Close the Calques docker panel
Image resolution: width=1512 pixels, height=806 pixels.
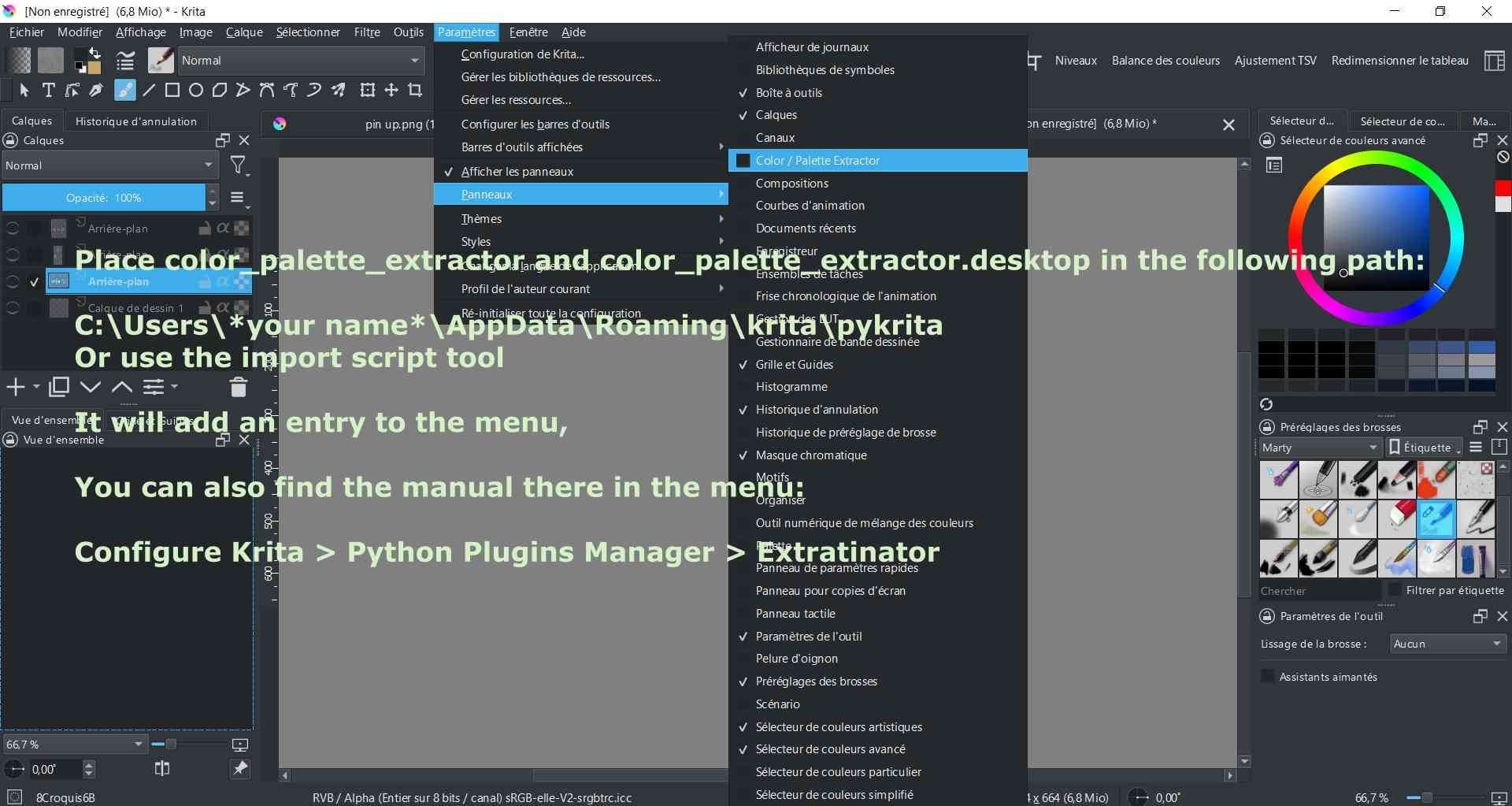(244, 140)
